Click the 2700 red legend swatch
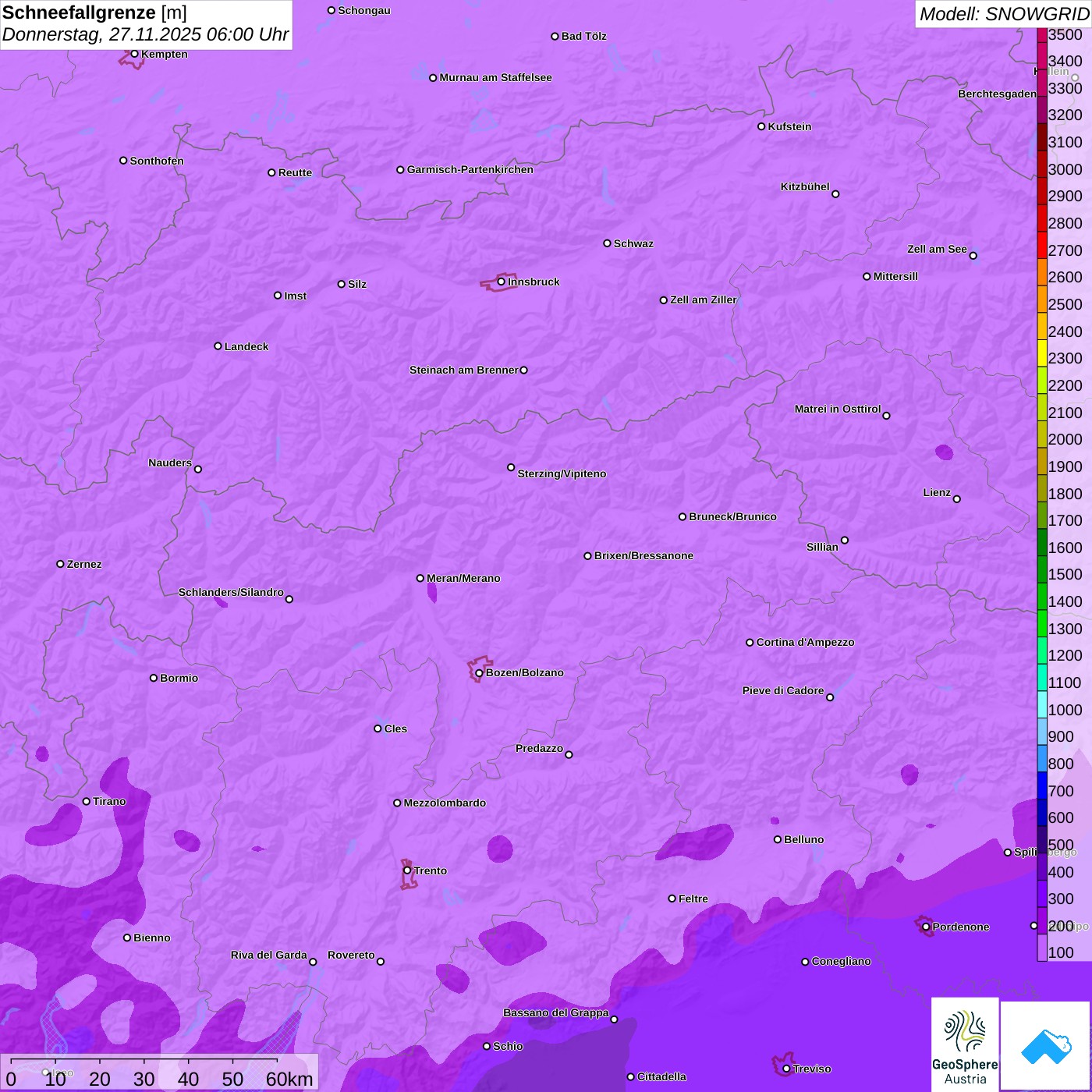Screen dimensions: 1092x1092 (1042, 245)
